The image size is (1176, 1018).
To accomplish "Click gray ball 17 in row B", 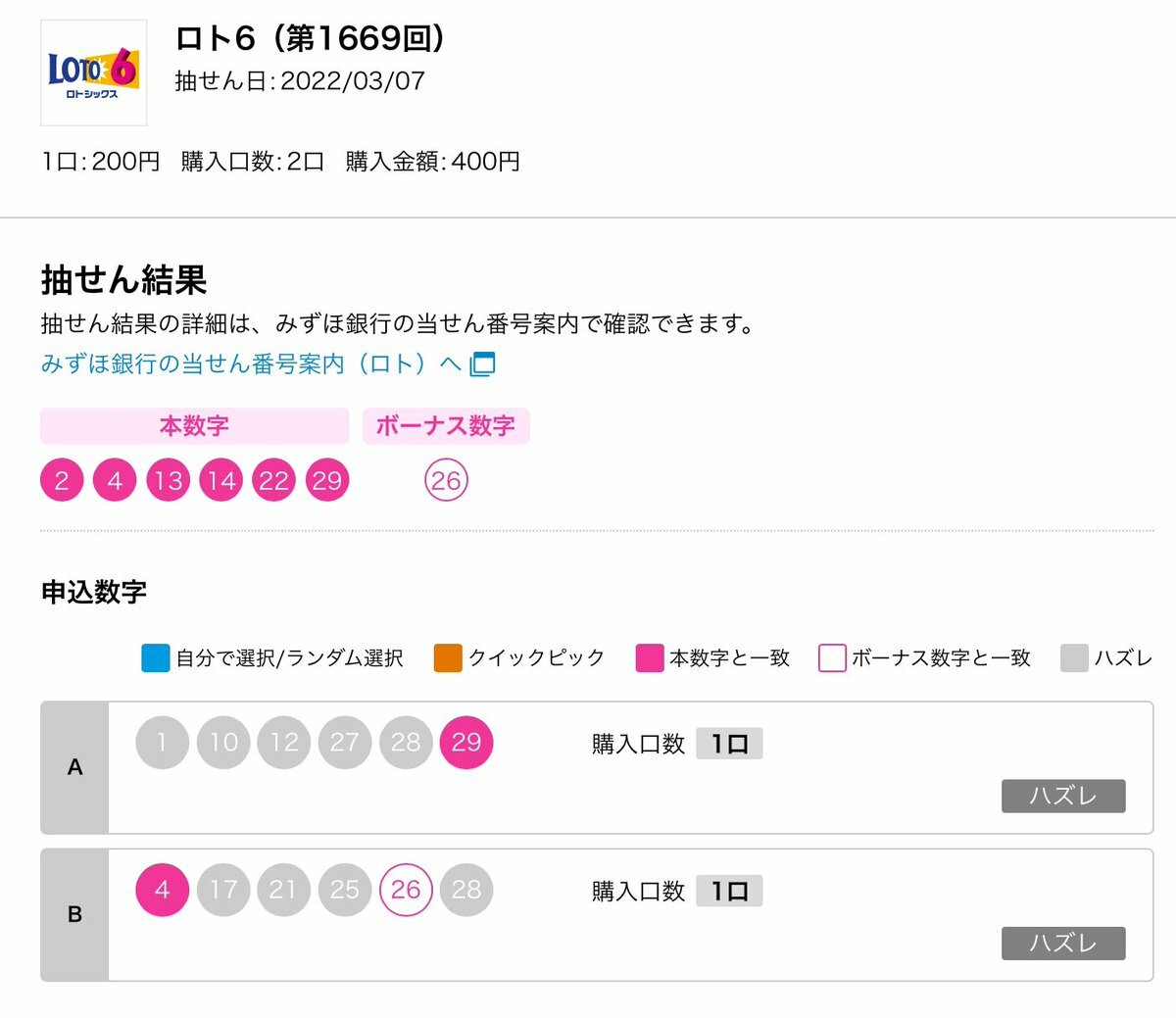I will click(223, 889).
